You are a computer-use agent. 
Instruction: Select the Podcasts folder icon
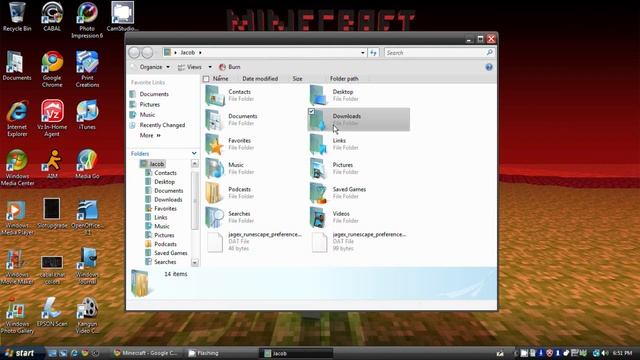point(215,193)
